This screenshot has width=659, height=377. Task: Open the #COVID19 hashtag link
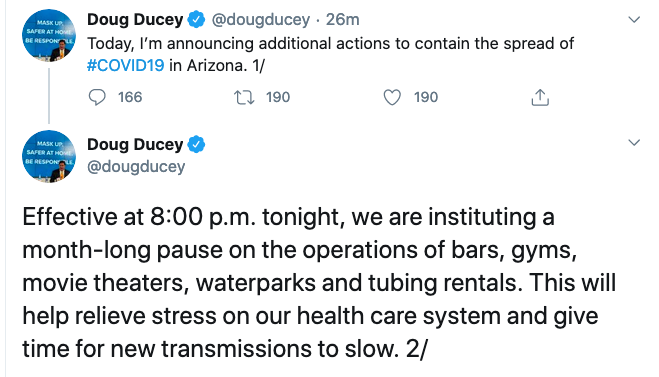click(x=125, y=66)
